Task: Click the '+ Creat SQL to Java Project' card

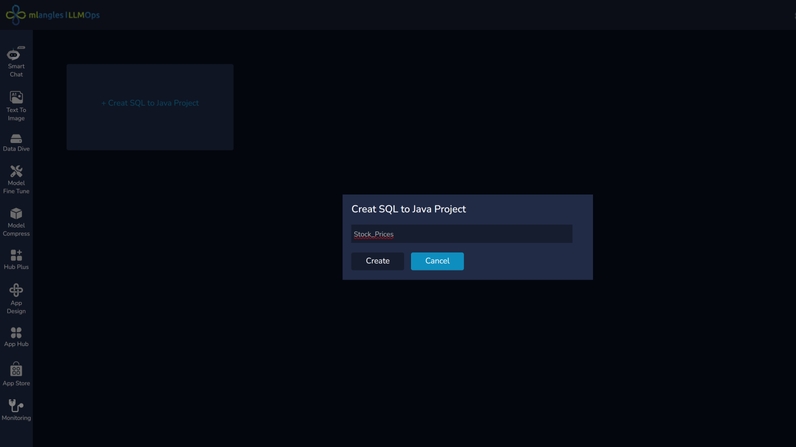Action: [150, 104]
